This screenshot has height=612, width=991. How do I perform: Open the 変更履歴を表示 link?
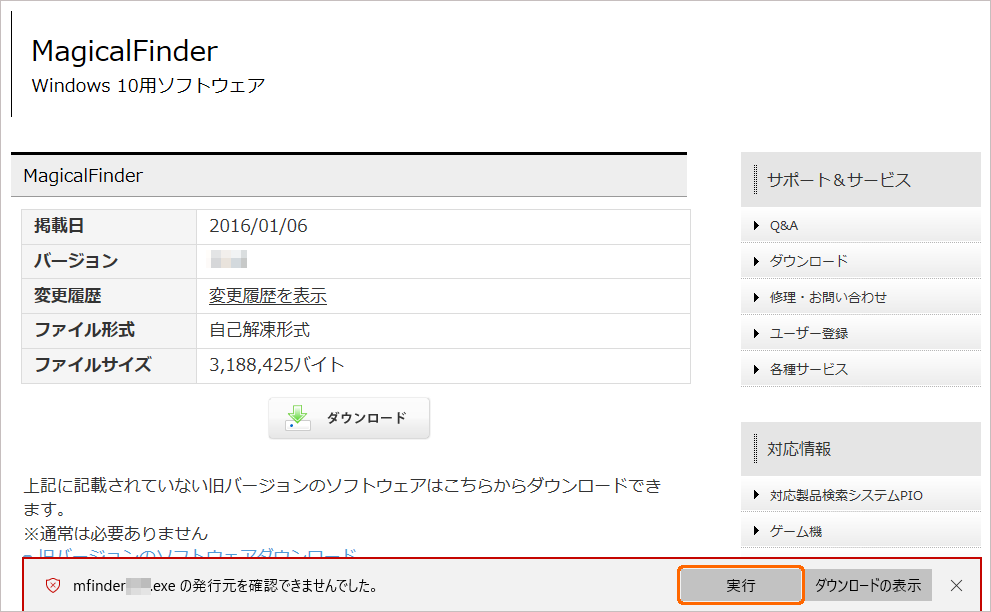268,296
